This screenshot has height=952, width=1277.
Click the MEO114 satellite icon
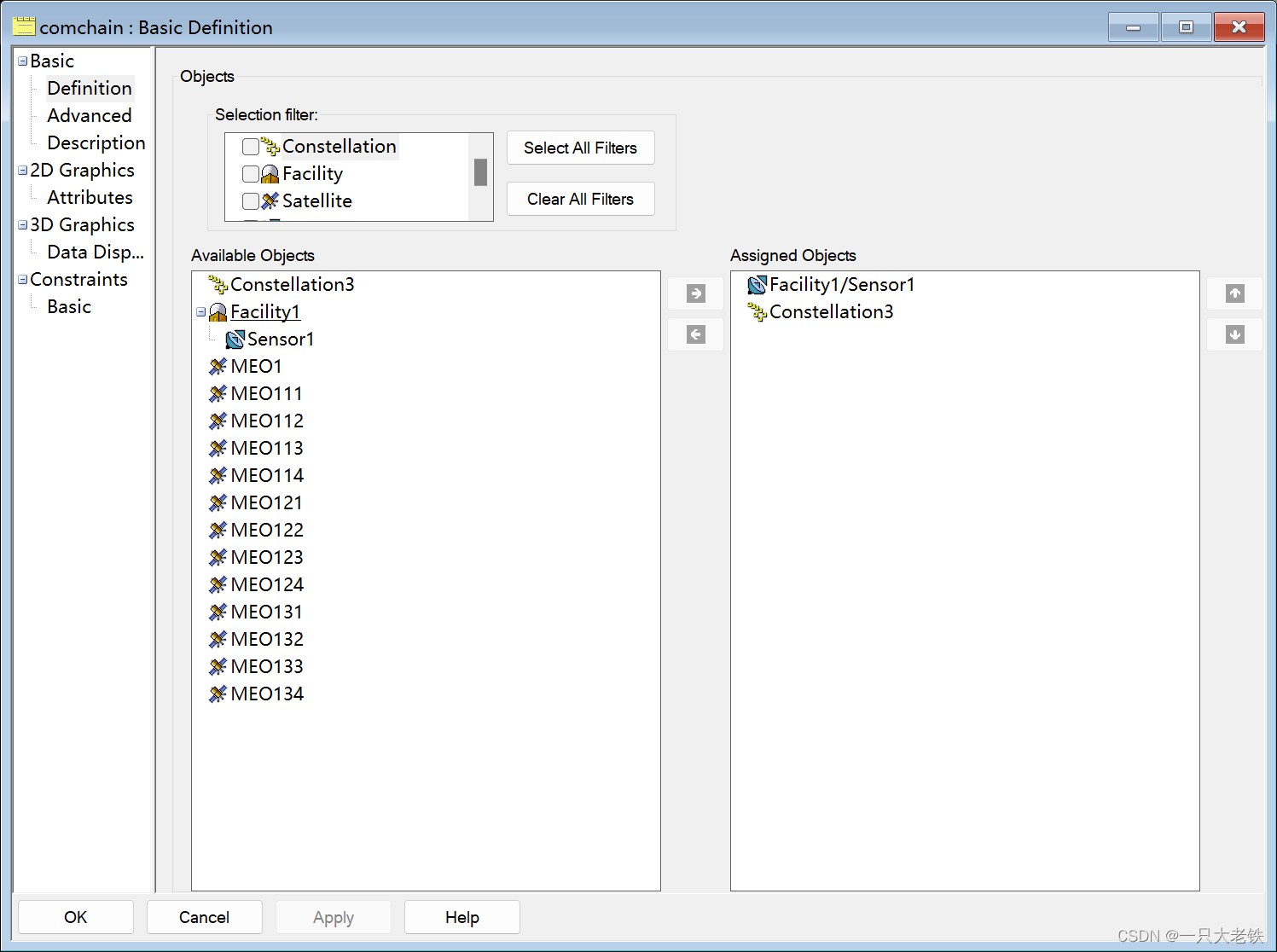tap(218, 476)
